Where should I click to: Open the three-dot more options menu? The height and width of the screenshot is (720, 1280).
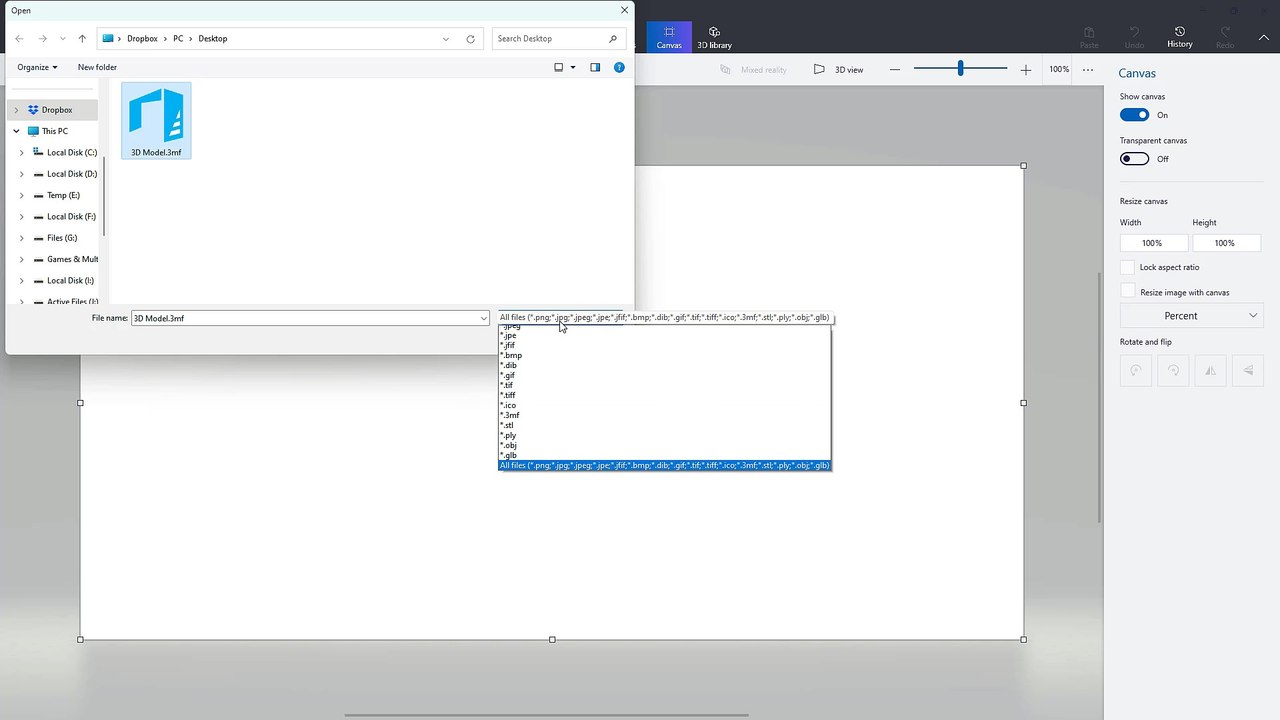(x=1088, y=70)
